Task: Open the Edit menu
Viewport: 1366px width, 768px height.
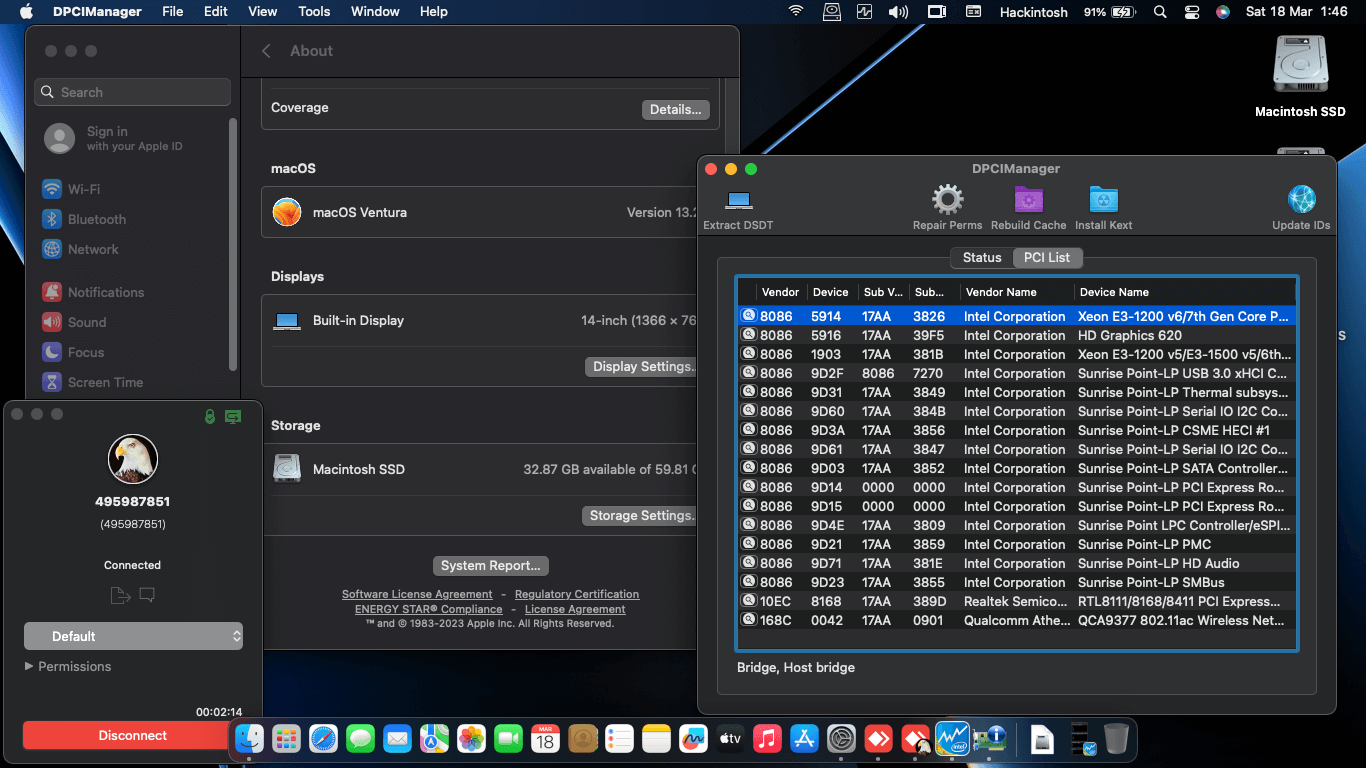Action: [x=216, y=12]
